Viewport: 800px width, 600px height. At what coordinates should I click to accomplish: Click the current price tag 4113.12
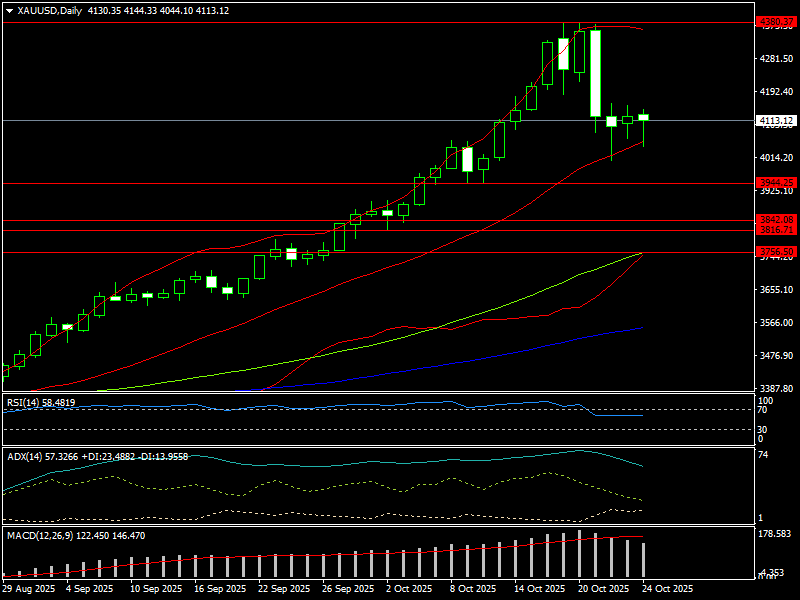pyautogui.click(x=776, y=121)
